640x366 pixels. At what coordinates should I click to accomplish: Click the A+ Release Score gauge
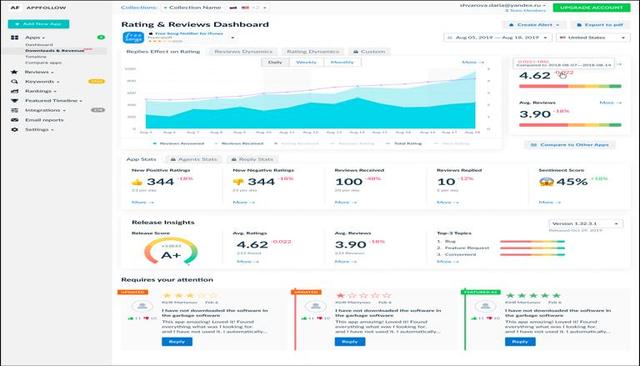[x=171, y=251]
